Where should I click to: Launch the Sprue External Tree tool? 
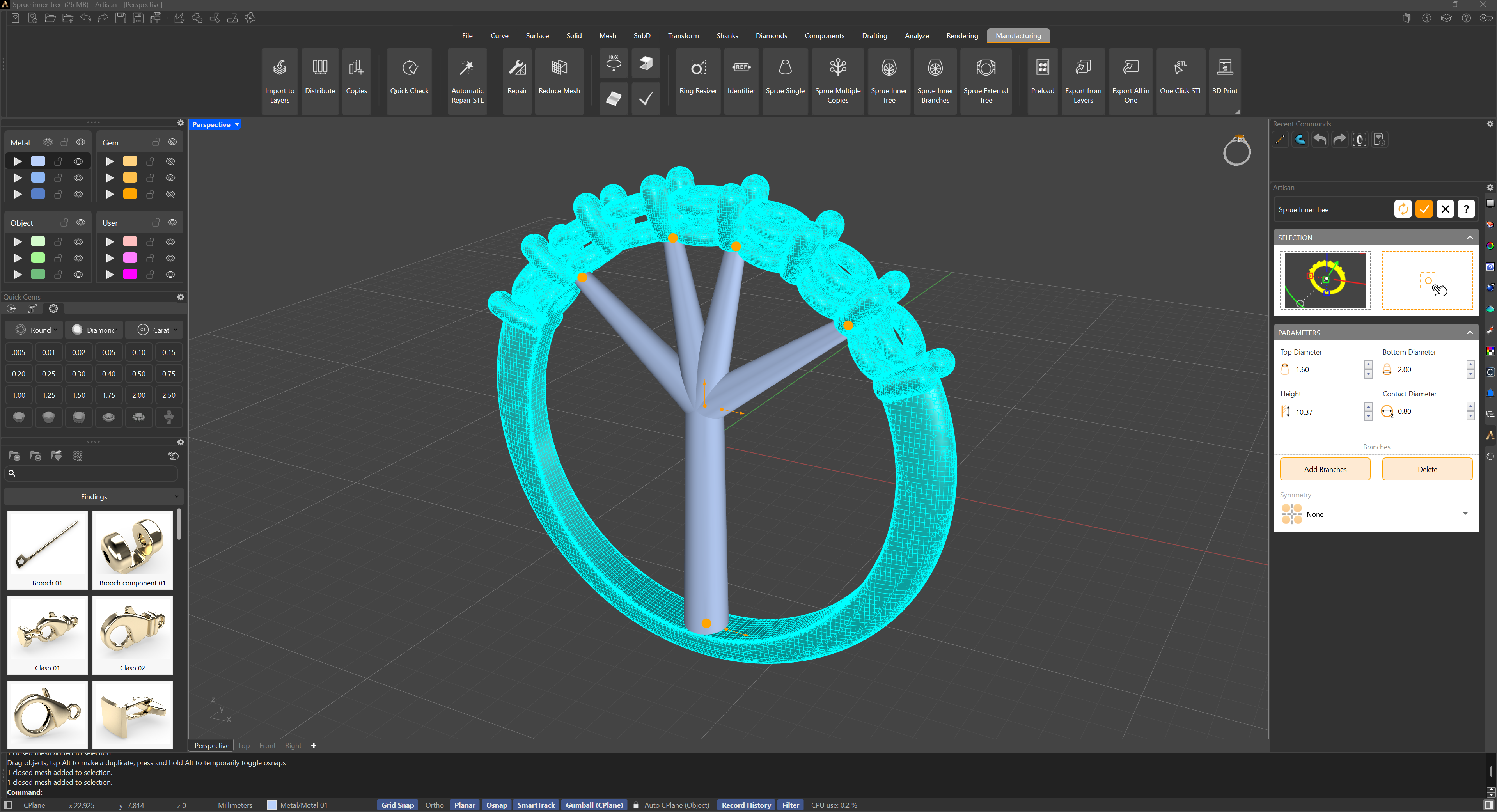[x=986, y=82]
